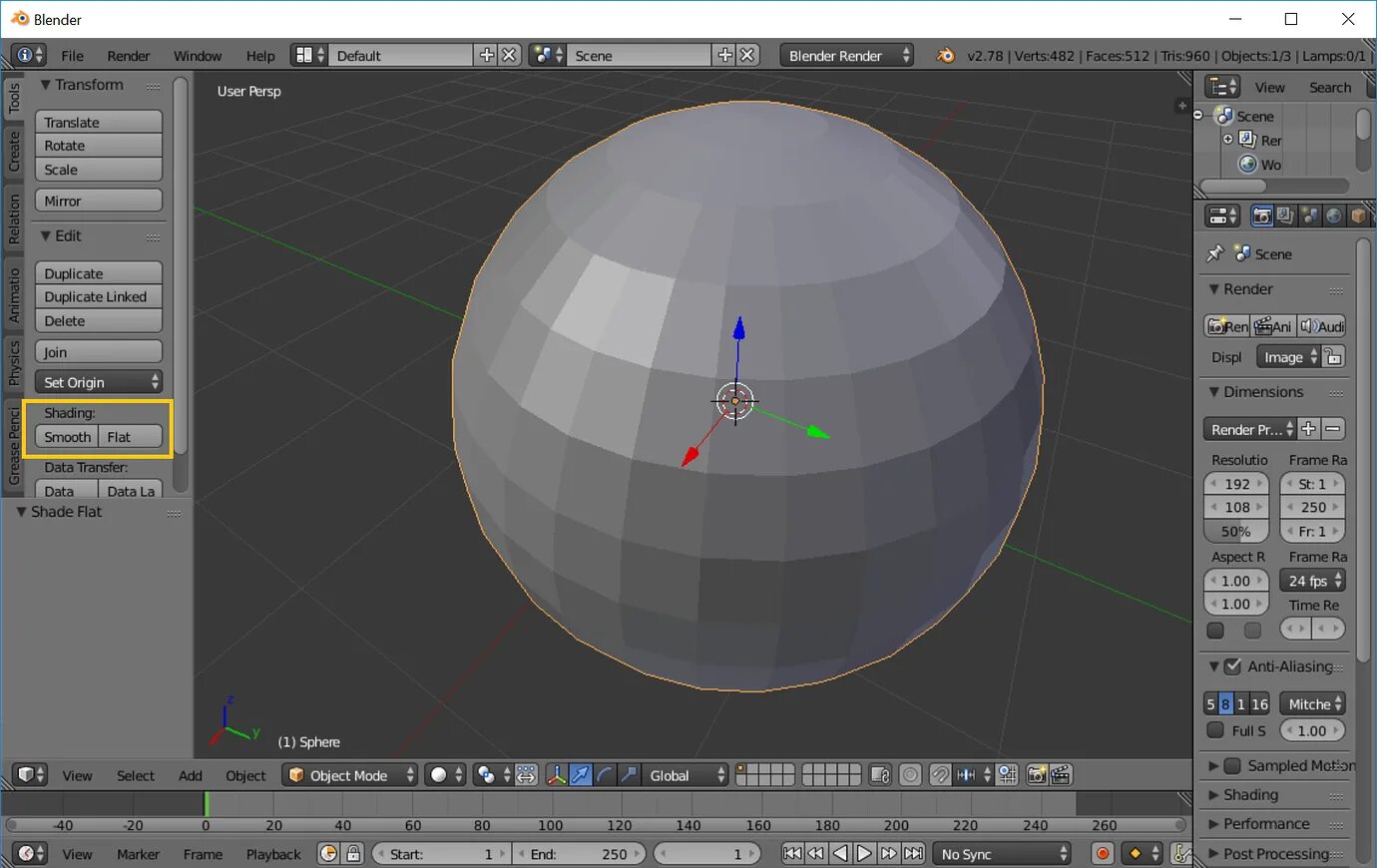Click the OpenGL render animation clapper icon

[x=1061, y=775]
